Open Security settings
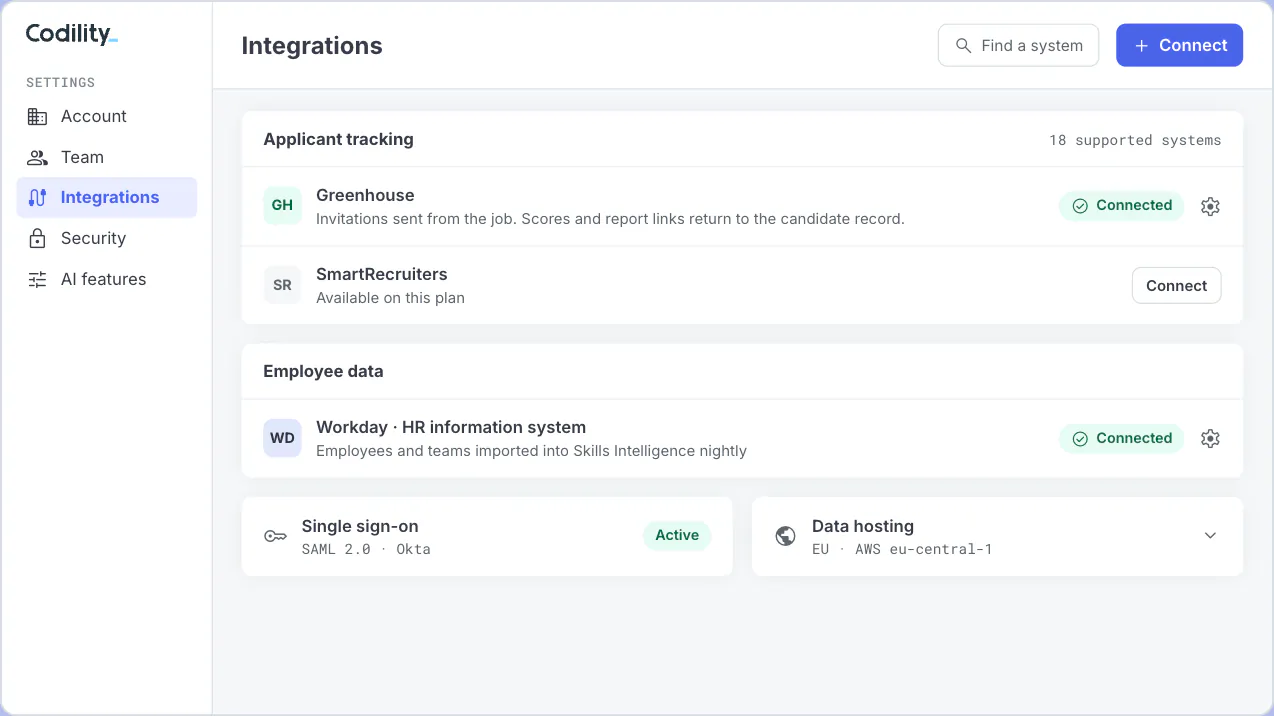Viewport: 1274px width, 716px height. 107,238
